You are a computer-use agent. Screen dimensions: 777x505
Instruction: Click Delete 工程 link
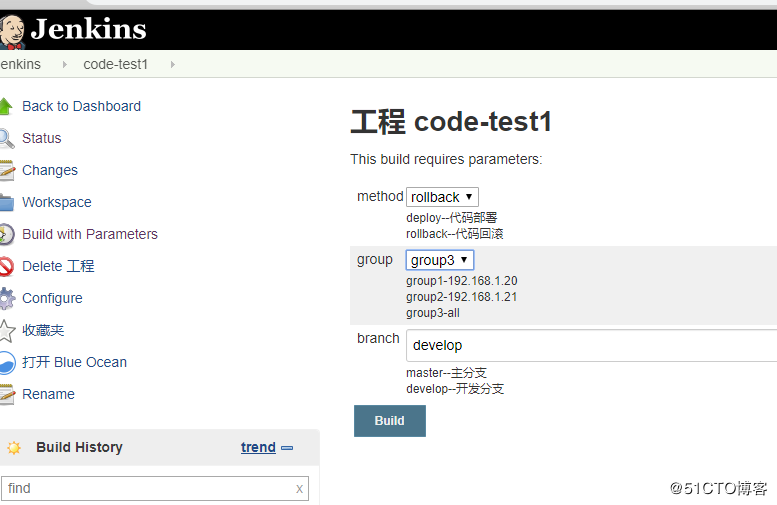[x=58, y=266]
